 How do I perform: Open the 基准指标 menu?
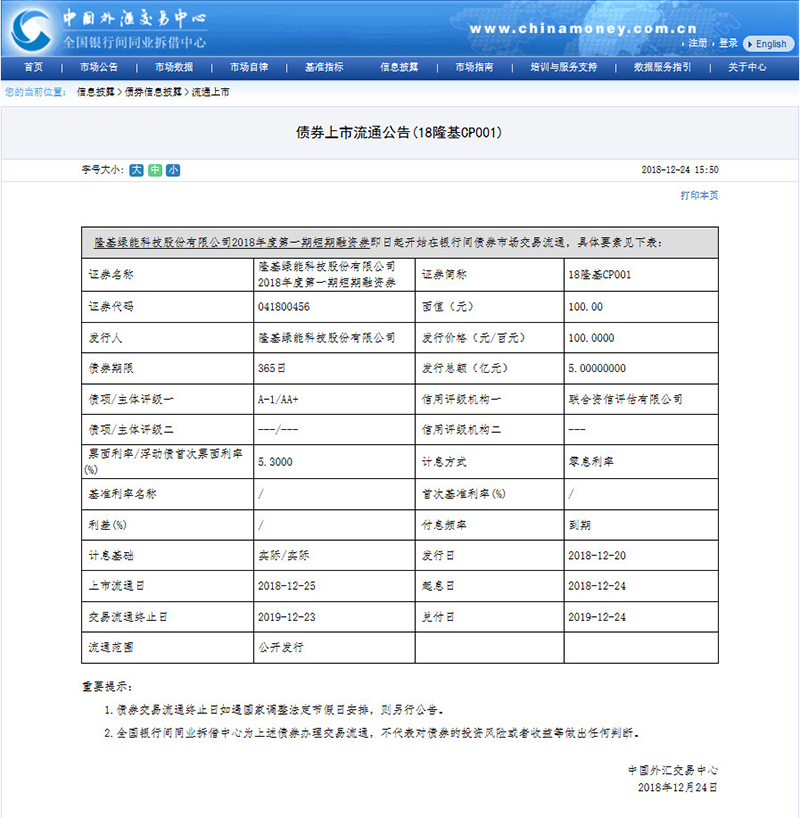(324, 67)
